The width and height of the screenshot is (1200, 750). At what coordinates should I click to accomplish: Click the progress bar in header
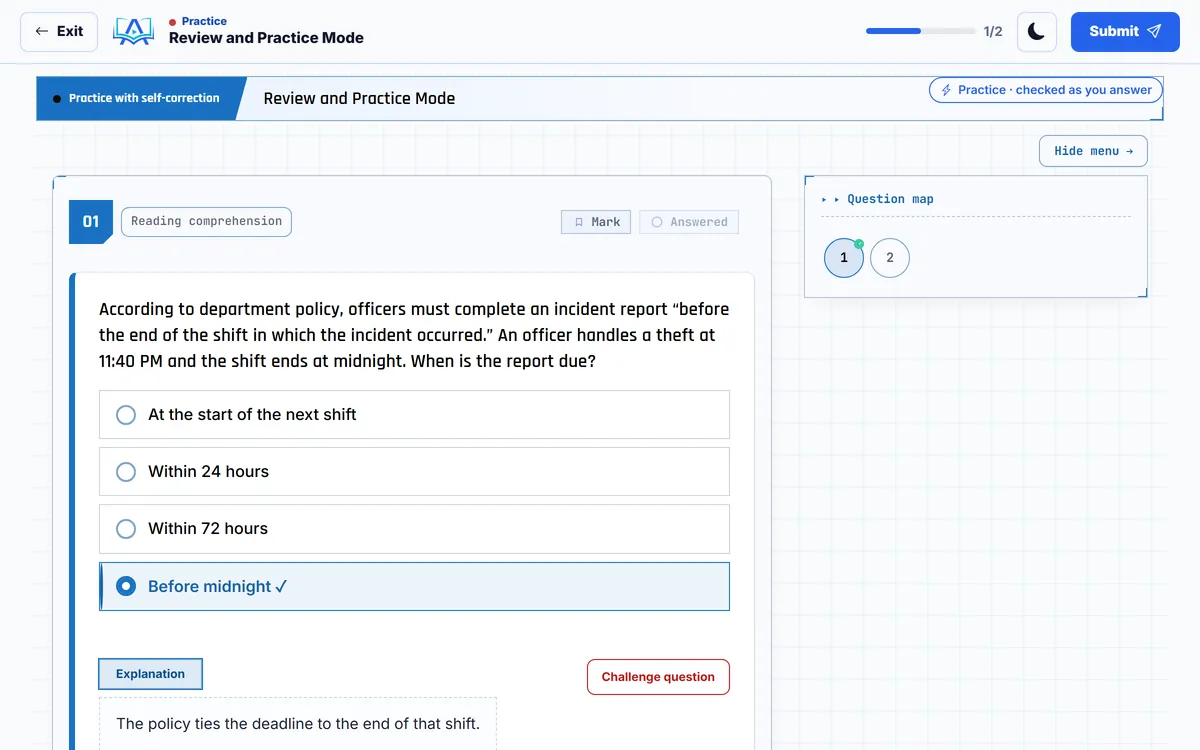[x=921, y=32]
